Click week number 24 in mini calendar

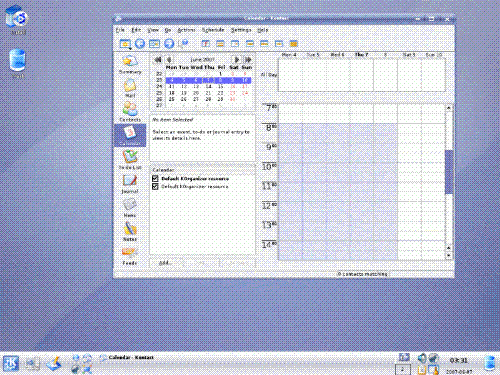tap(159, 87)
